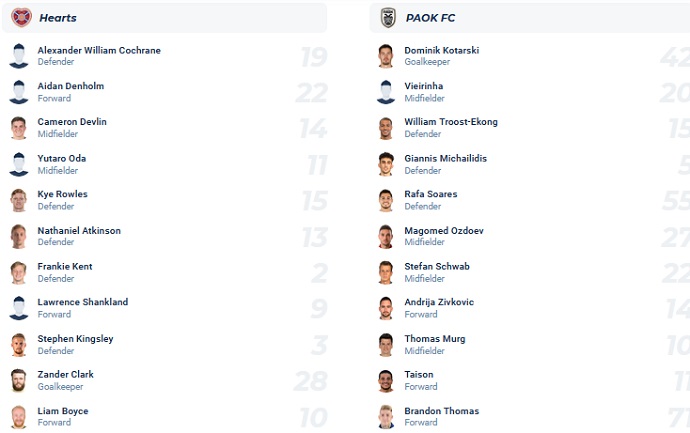Open Taison's player photo
This screenshot has width=690, height=433.
386,381
